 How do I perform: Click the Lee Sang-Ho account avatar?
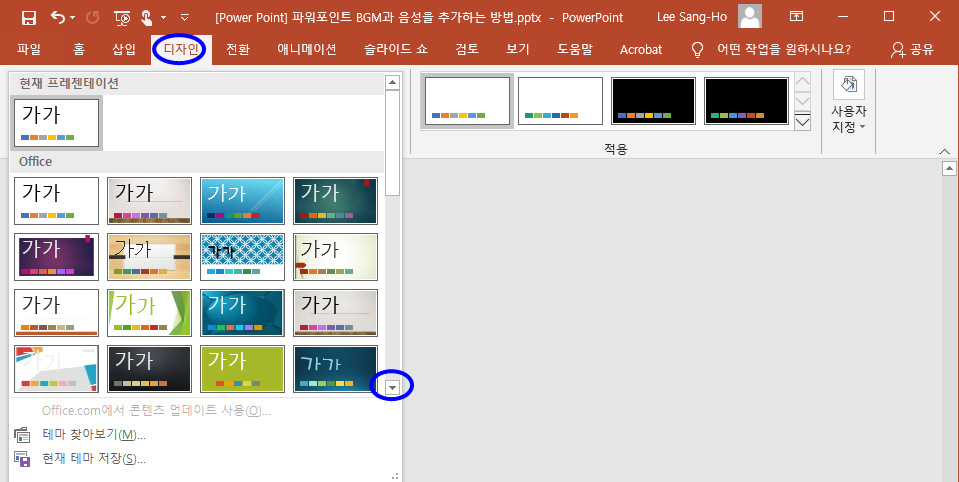click(x=750, y=17)
